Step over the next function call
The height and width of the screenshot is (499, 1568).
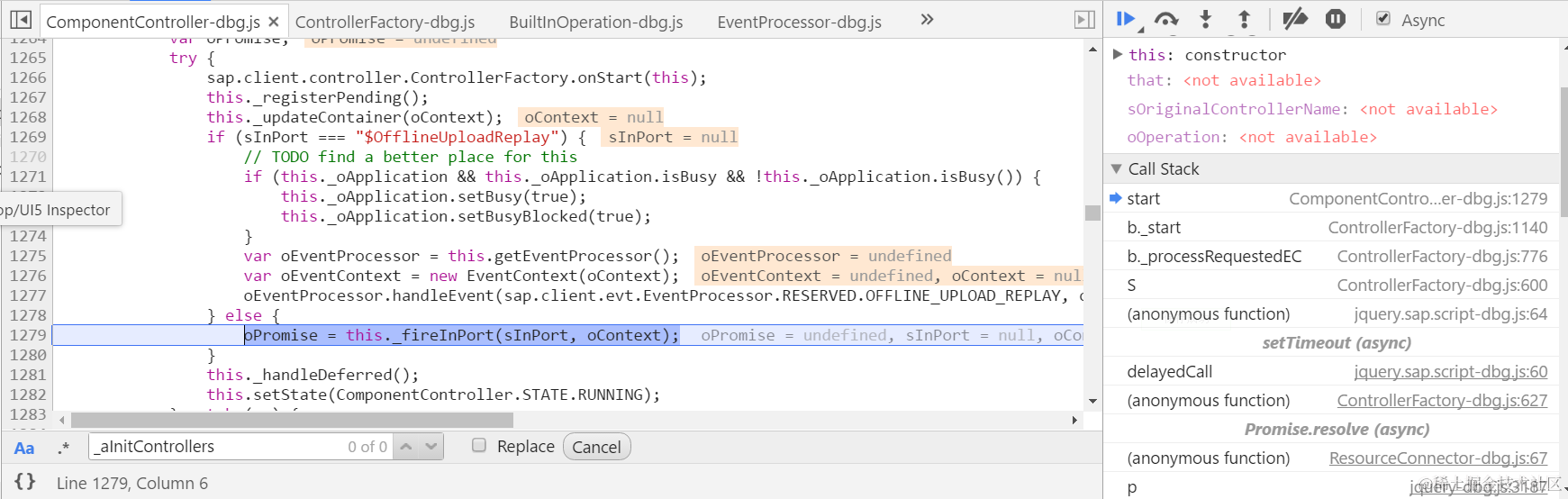(x=1166, y=20)
